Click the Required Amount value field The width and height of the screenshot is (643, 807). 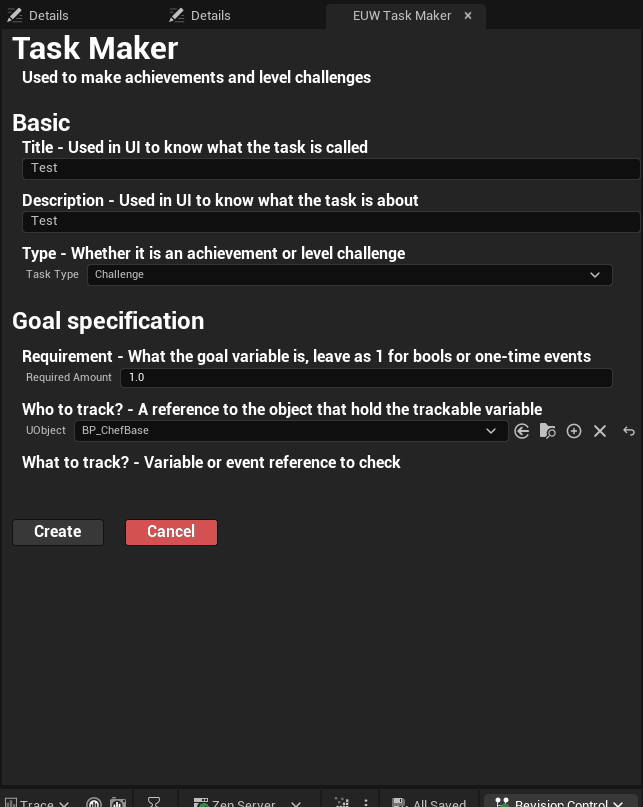[x=365, y=378]
